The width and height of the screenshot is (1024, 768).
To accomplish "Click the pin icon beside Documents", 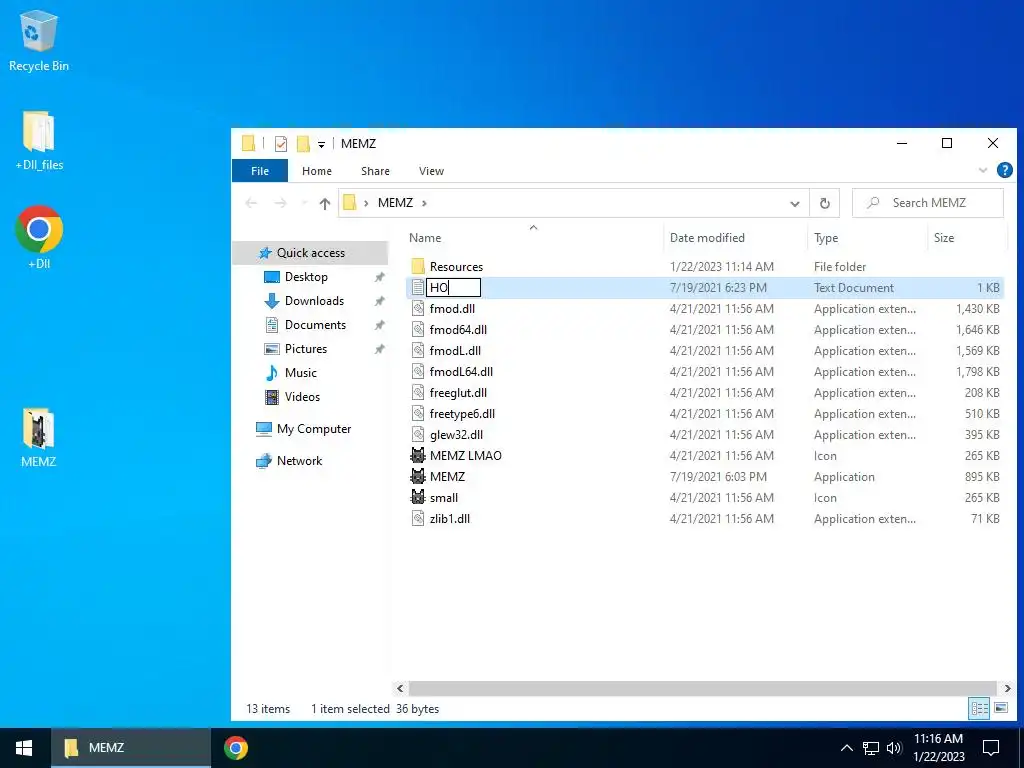I will coord(379,325).
